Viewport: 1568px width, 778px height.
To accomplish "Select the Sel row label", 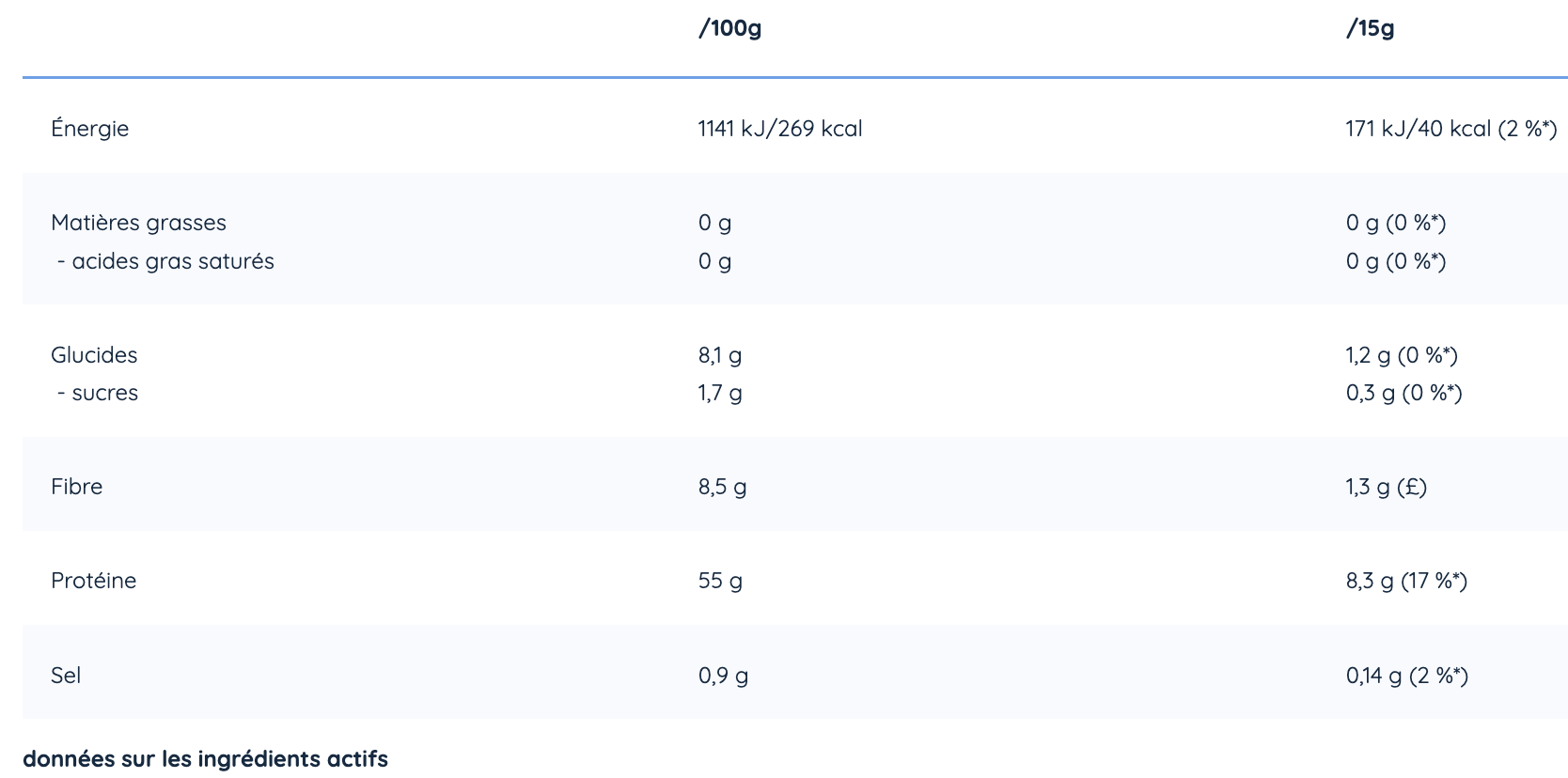I will (66, 676).
